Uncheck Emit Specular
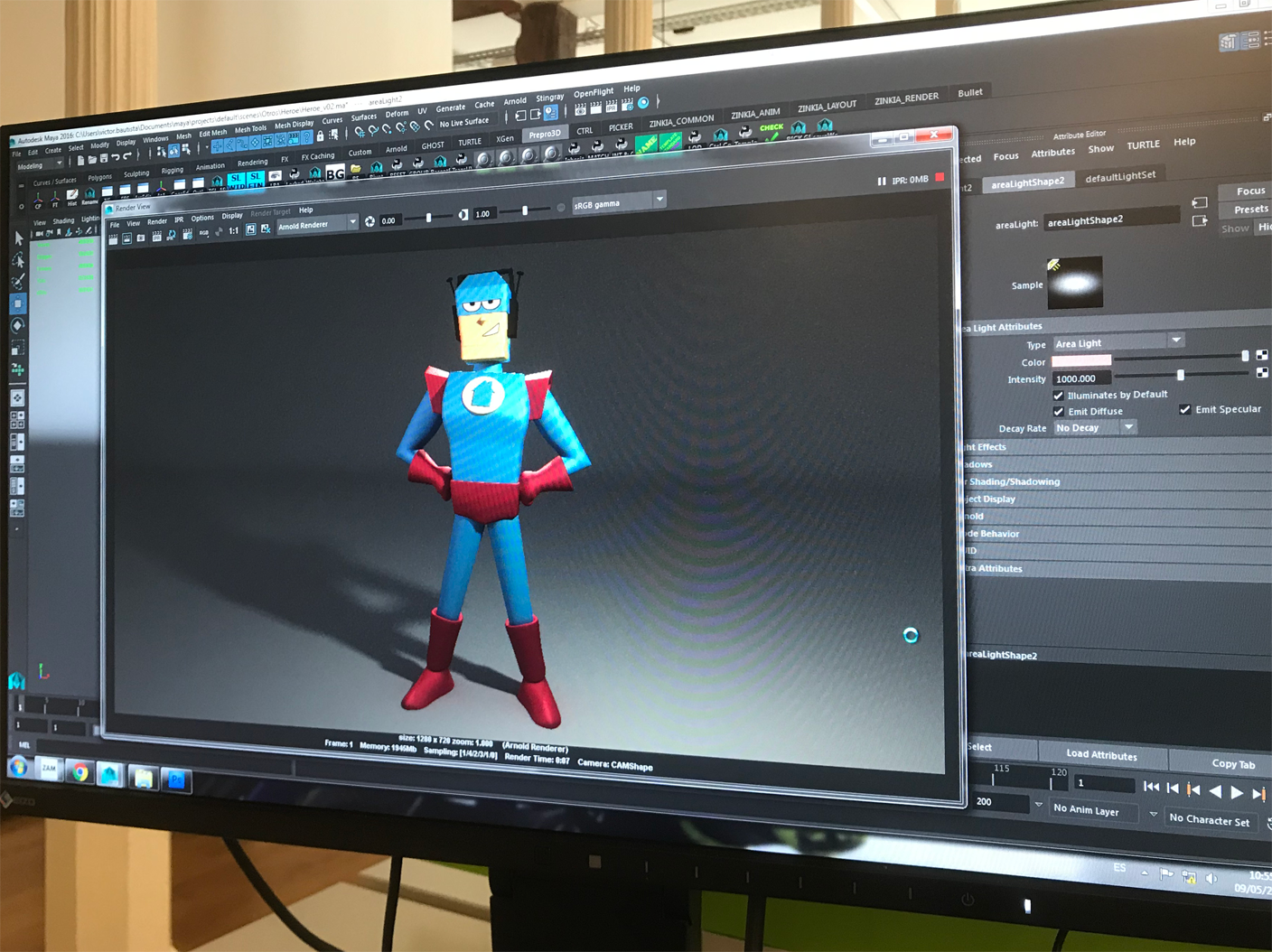1272x952 pixels. [1185, 410]
